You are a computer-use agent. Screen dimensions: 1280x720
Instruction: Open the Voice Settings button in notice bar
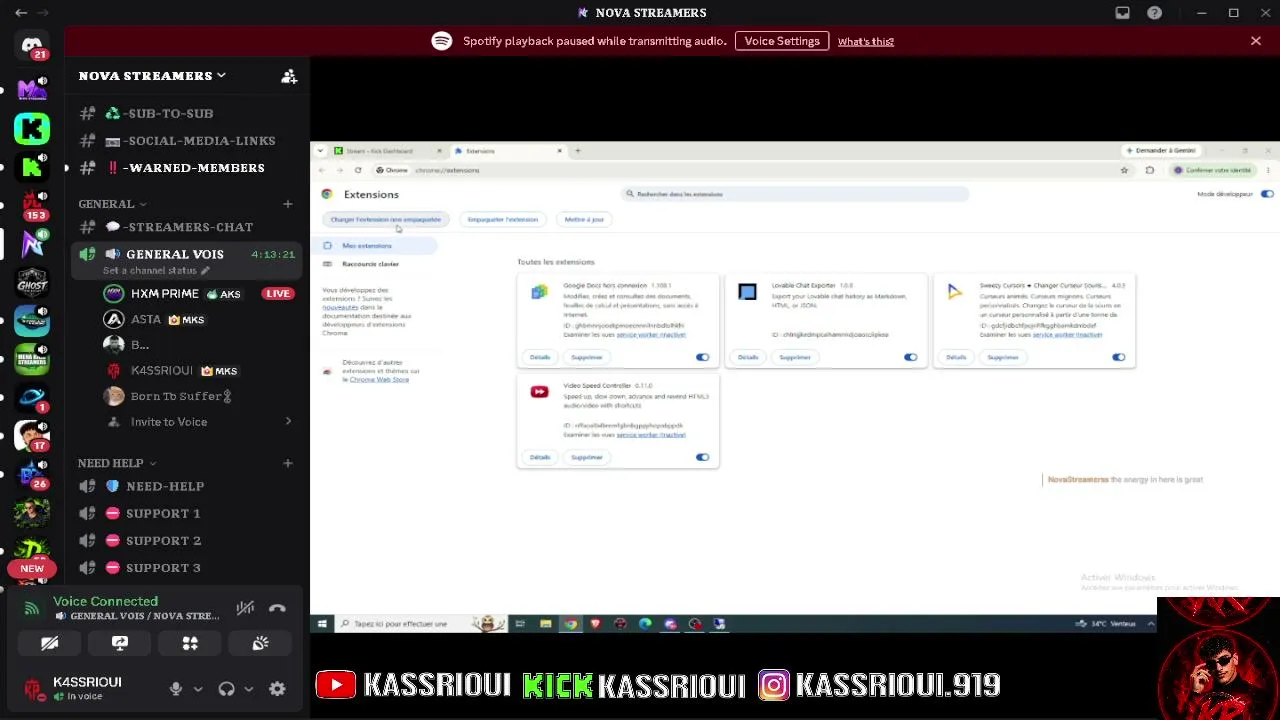coord(782,41)
